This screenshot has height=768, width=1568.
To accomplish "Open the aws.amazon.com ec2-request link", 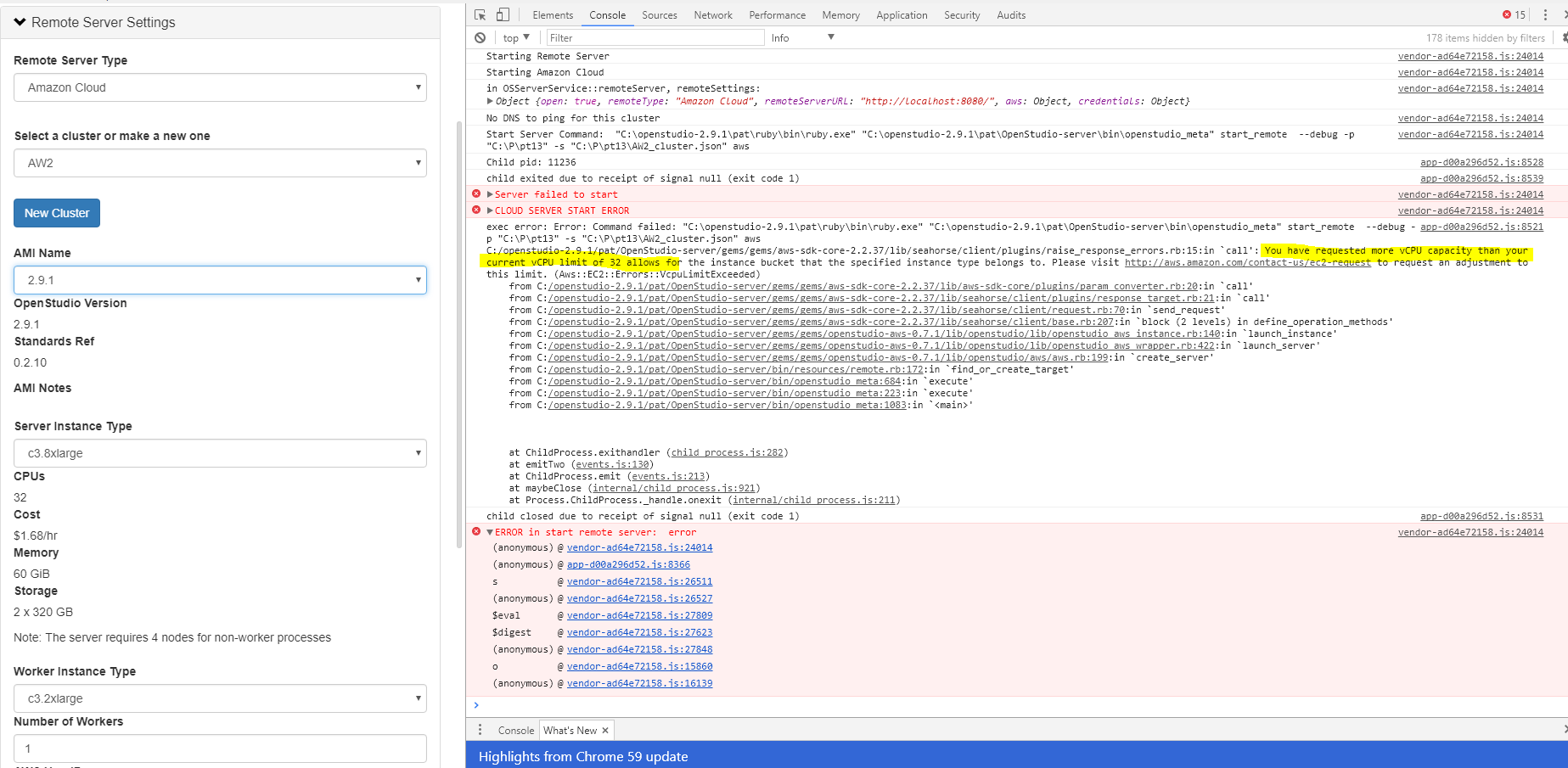I will 1247,262.
